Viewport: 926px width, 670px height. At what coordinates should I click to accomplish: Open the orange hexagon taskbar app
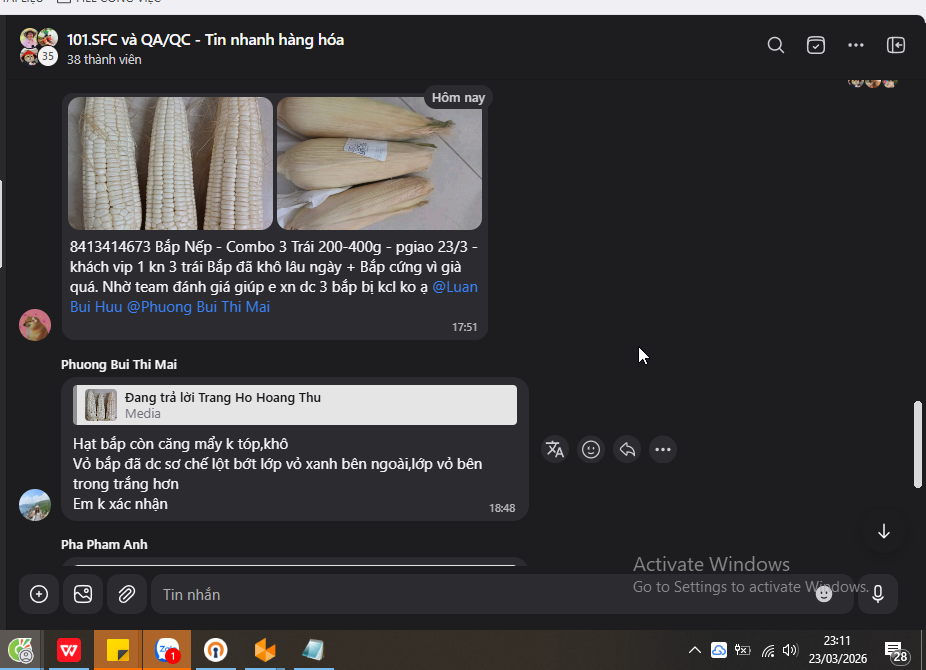coord(265,650)
